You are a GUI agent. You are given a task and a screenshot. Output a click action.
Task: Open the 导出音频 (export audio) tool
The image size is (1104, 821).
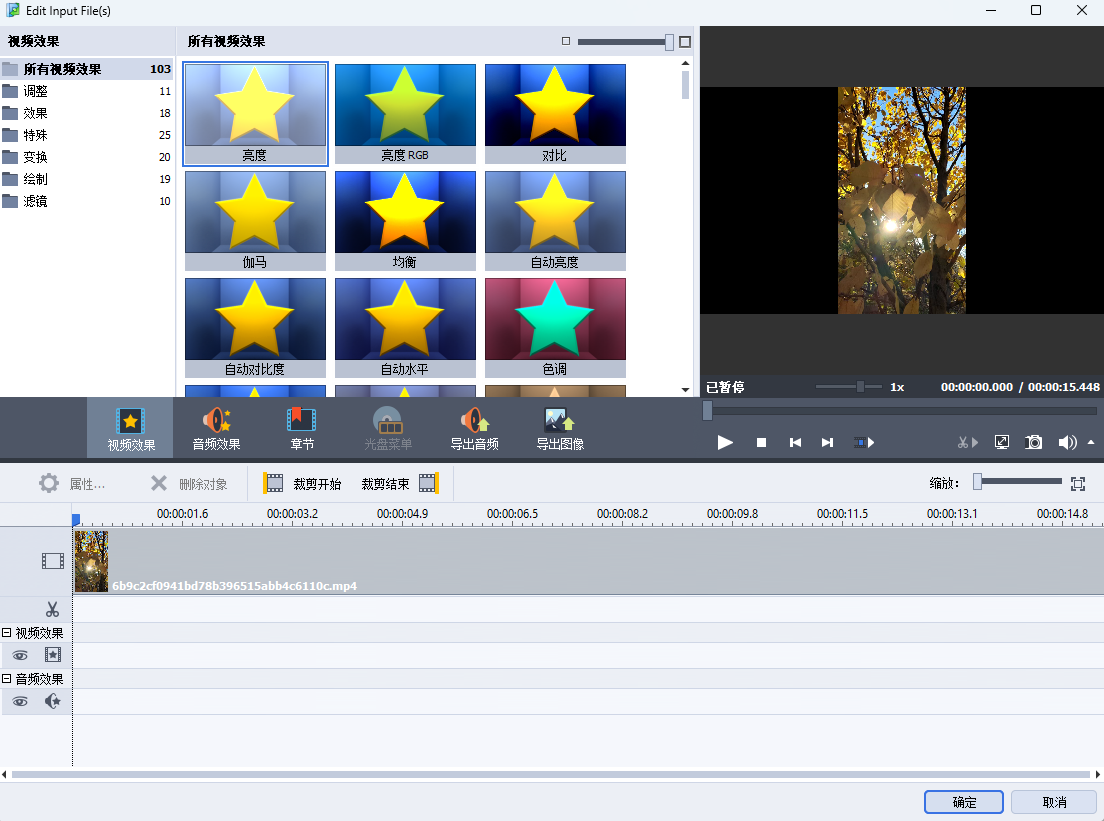[475, 429]
